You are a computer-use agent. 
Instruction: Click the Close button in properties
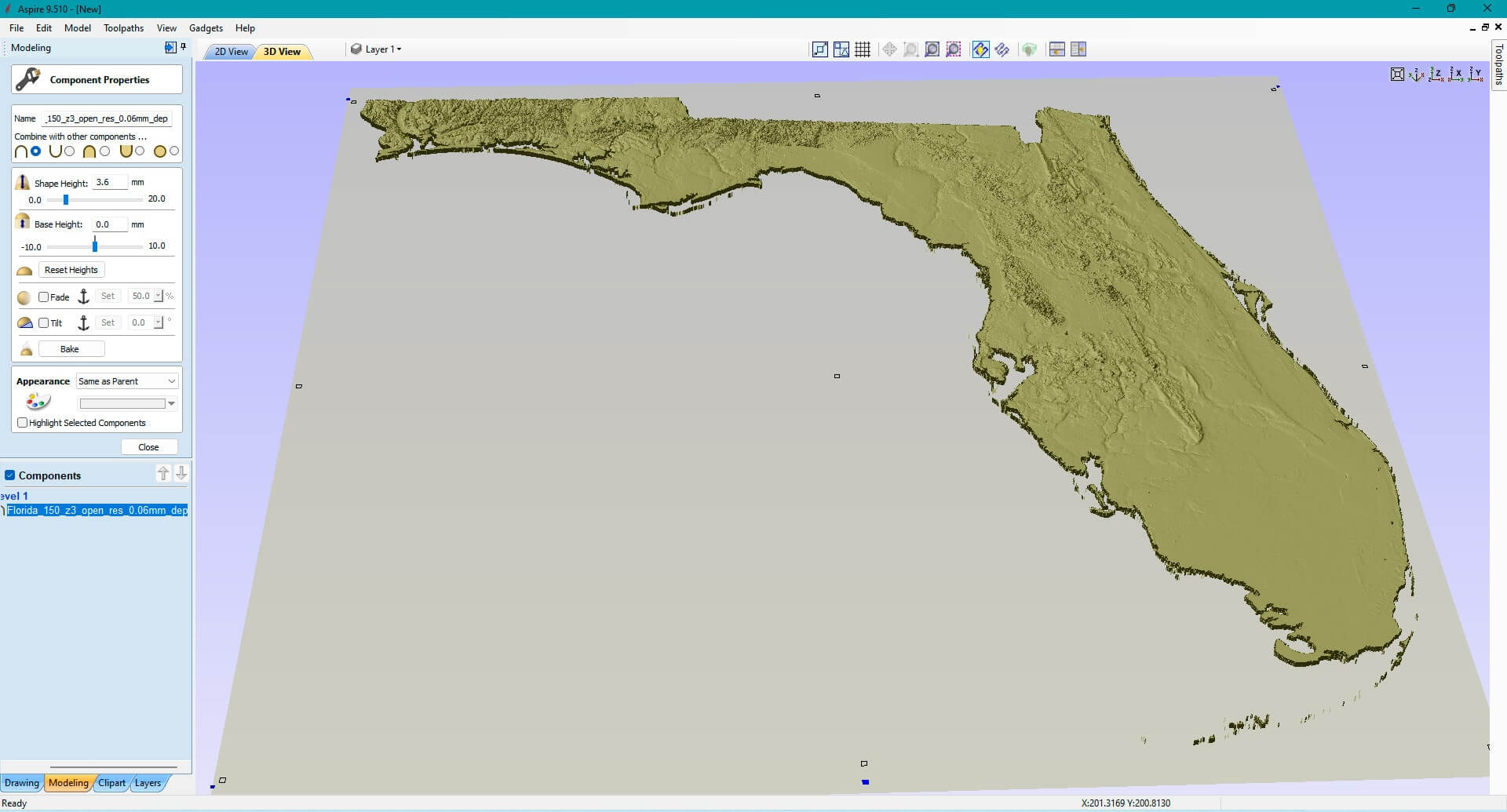149,447
